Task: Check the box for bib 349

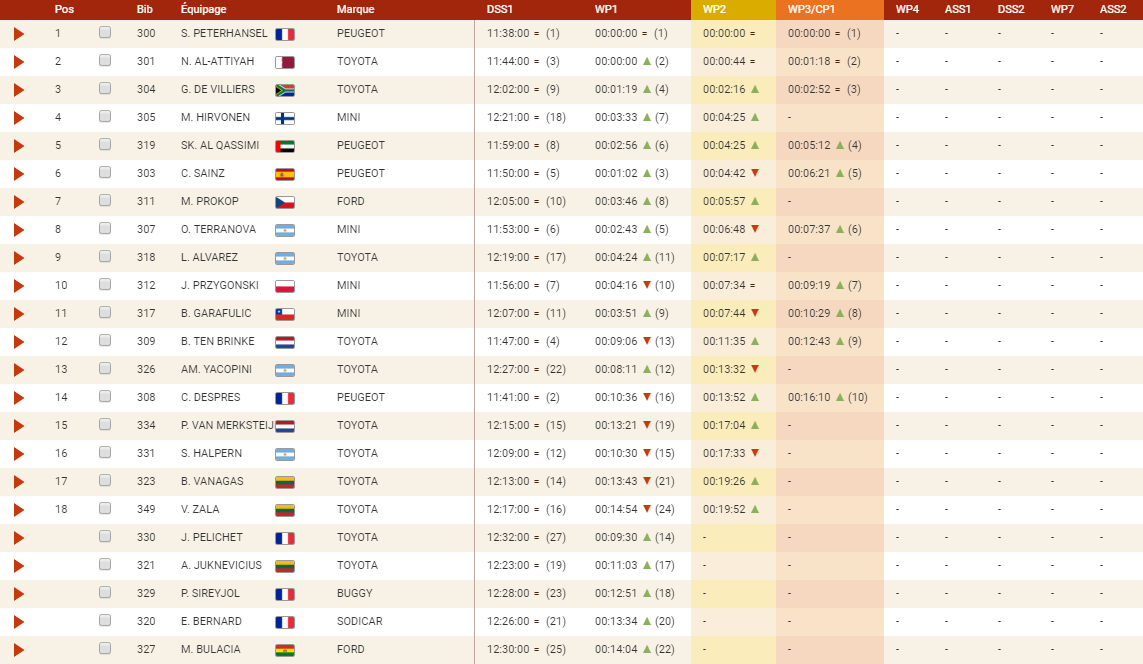Action: pyautogui.click(x=105, y=508)
